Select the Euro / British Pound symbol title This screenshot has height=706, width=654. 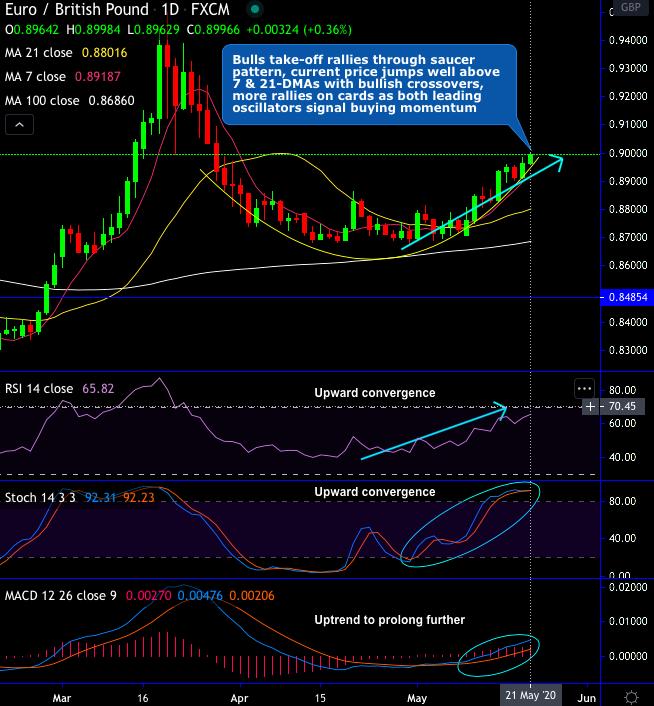point(77,9)
